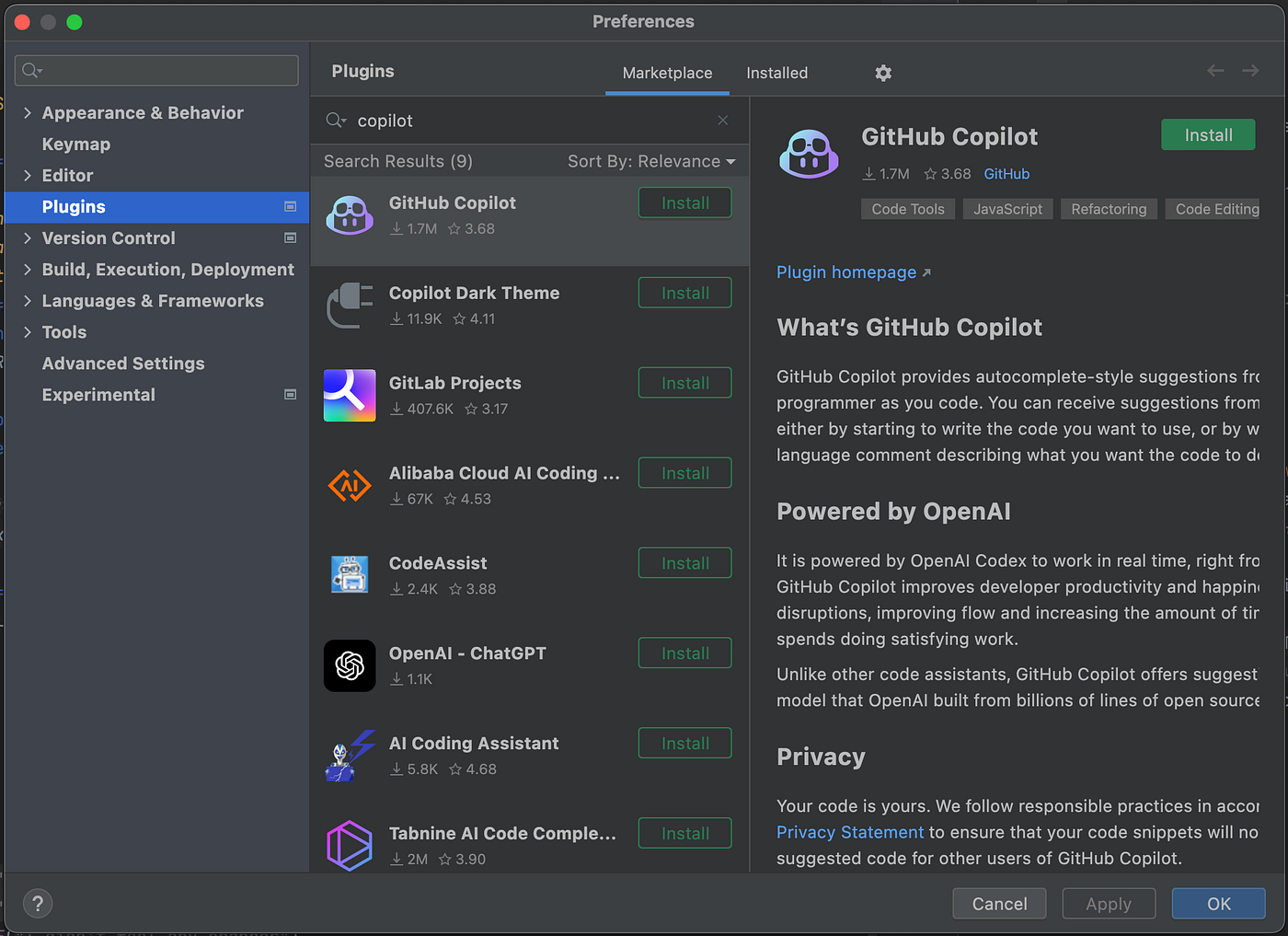Image resolution: width=1288 pixels, height=936 pixels.
Task: Install GitHub Copilot from the details pane
Action: [1208, 135]
